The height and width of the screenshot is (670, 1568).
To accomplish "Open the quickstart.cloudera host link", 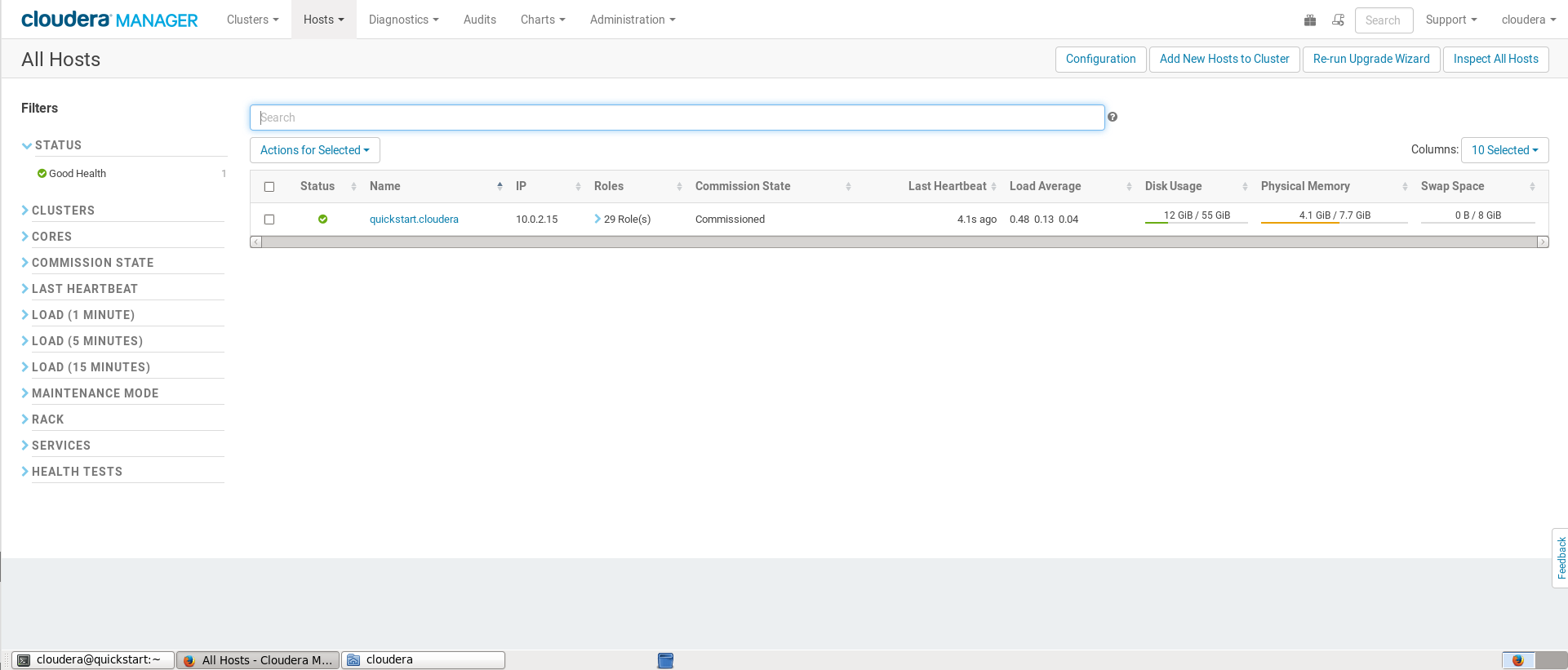I will click(x=414, y=219).
